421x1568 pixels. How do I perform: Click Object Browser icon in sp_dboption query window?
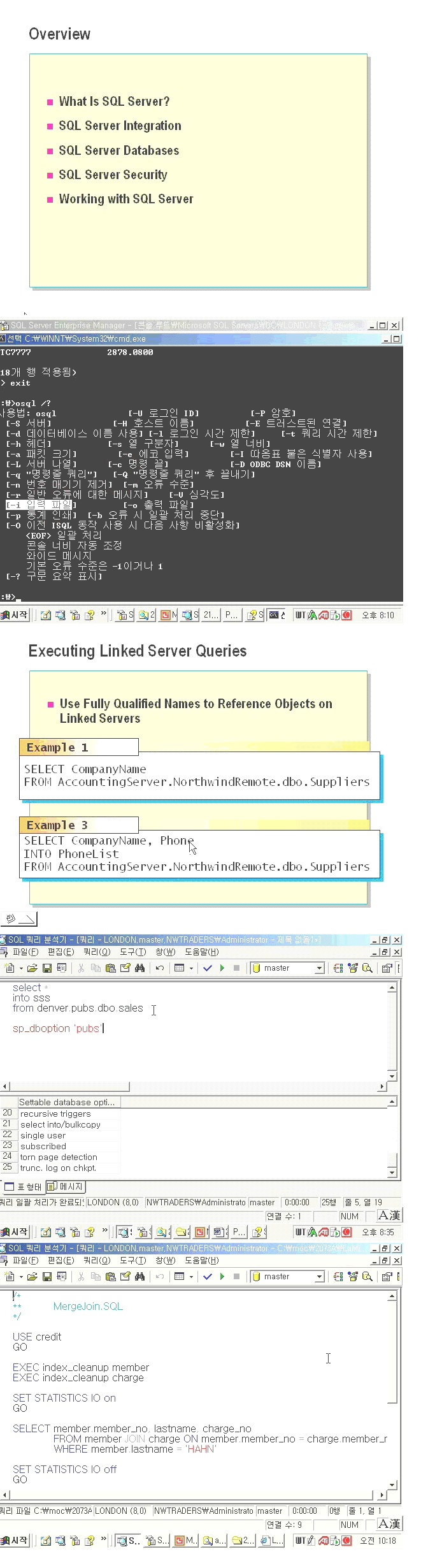352,968
